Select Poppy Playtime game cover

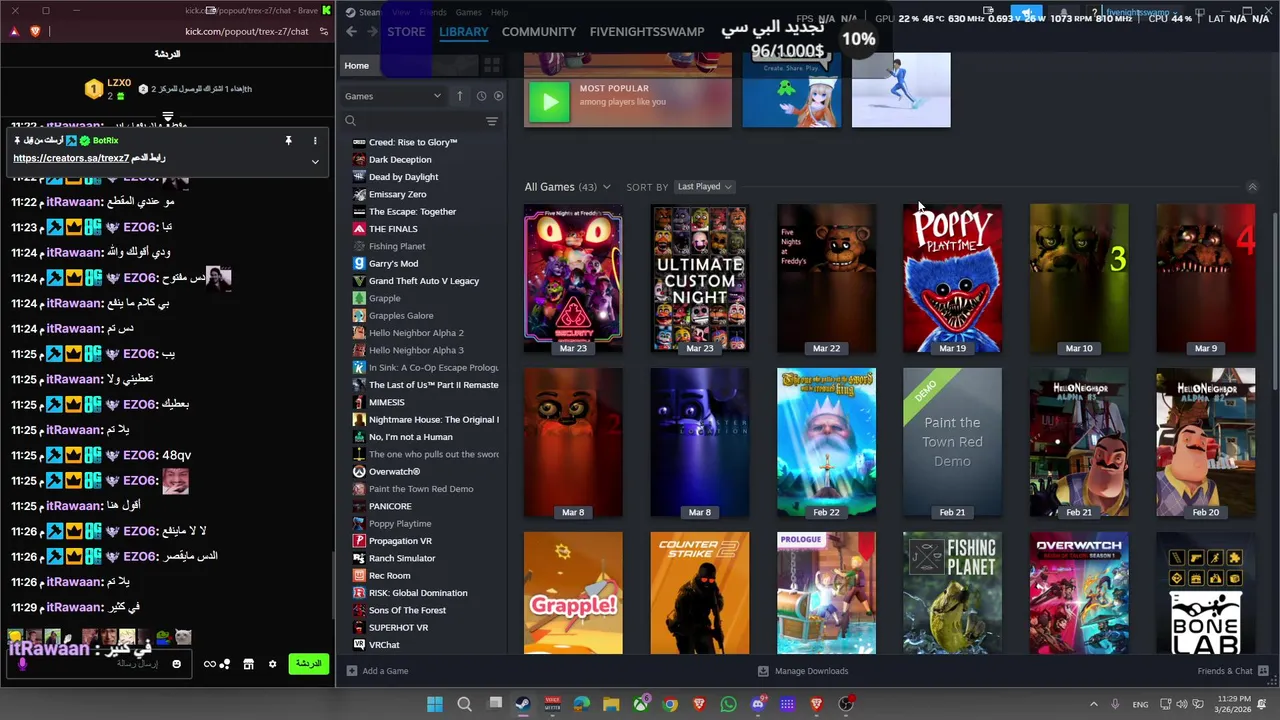pos(952,279)
